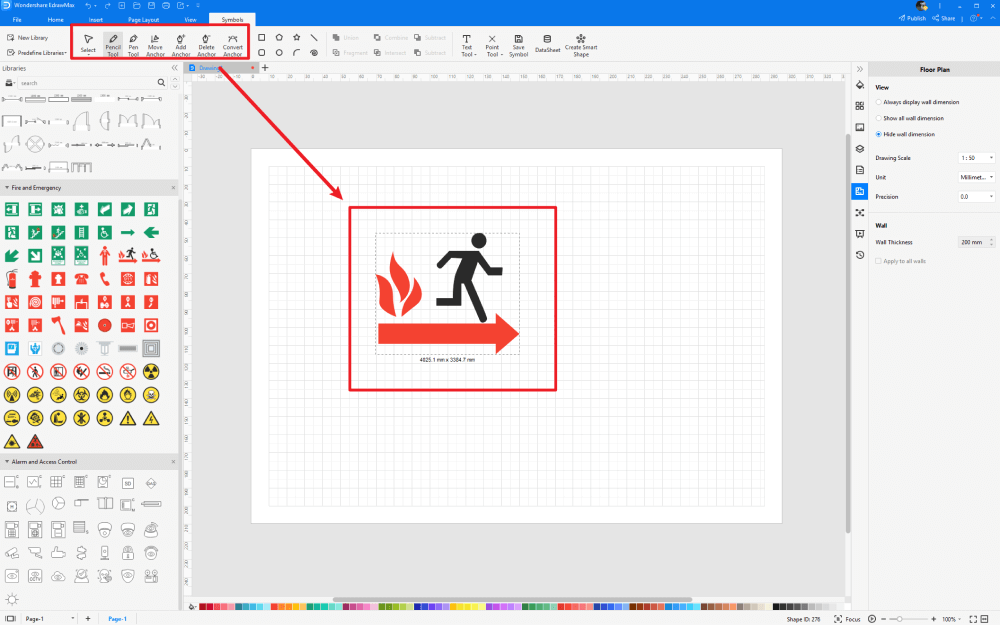Image resolution: width=1000 pixels, height=625 pixels.
Task: Add a new document tab
Action: point(265,68)
